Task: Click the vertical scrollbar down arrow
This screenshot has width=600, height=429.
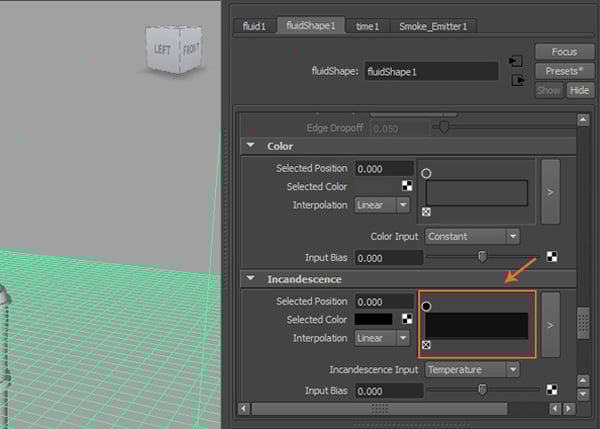Action: [x=583, y=394]
